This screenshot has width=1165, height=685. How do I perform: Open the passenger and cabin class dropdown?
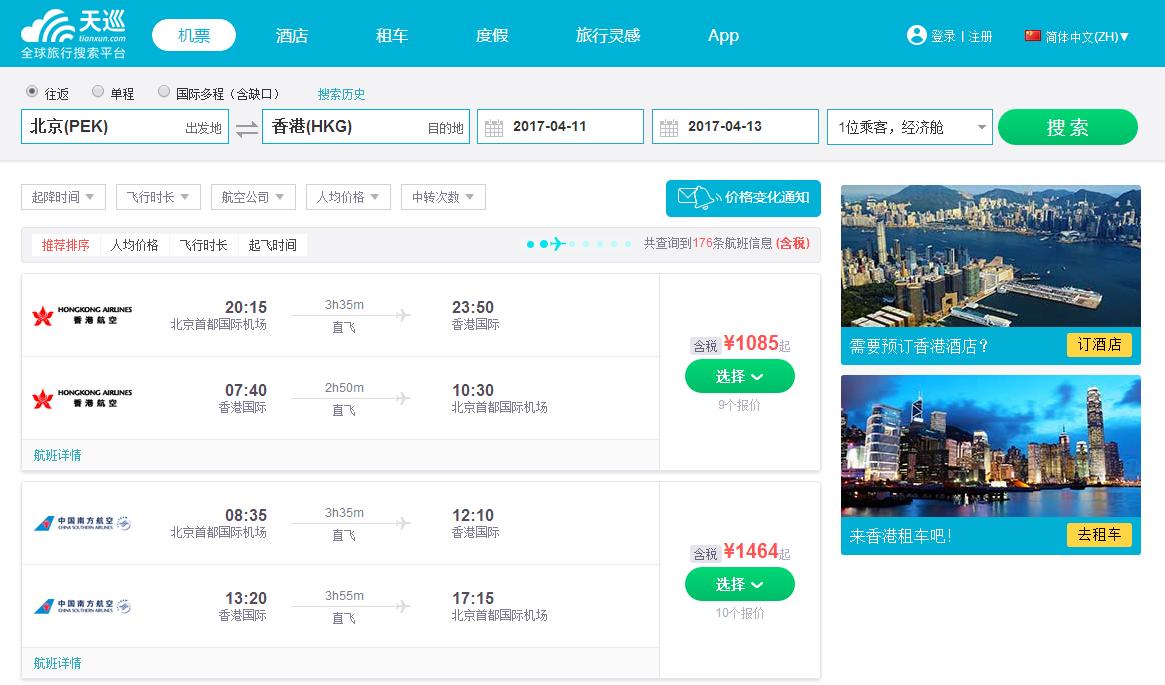coord(909,126)
